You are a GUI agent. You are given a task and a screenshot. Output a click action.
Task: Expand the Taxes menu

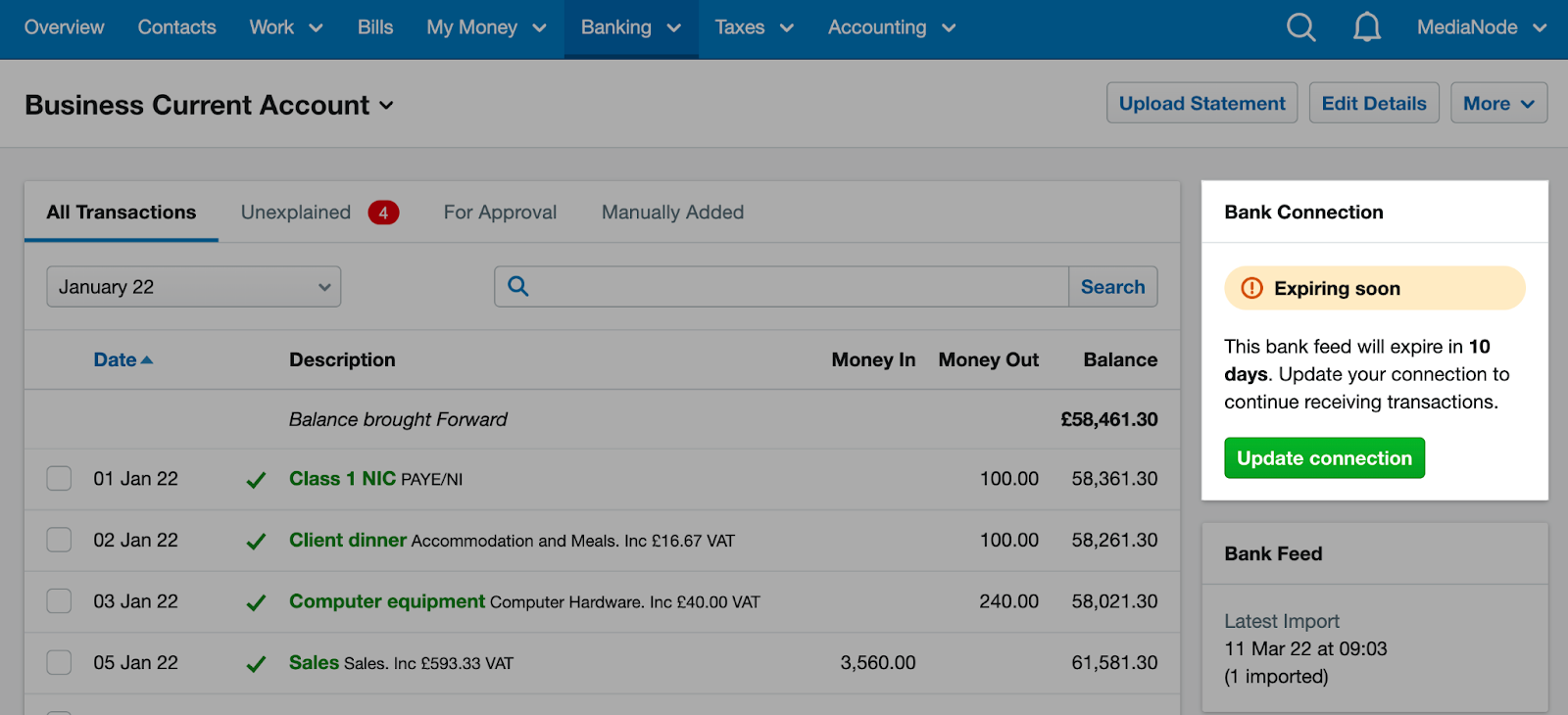[754, 27]
